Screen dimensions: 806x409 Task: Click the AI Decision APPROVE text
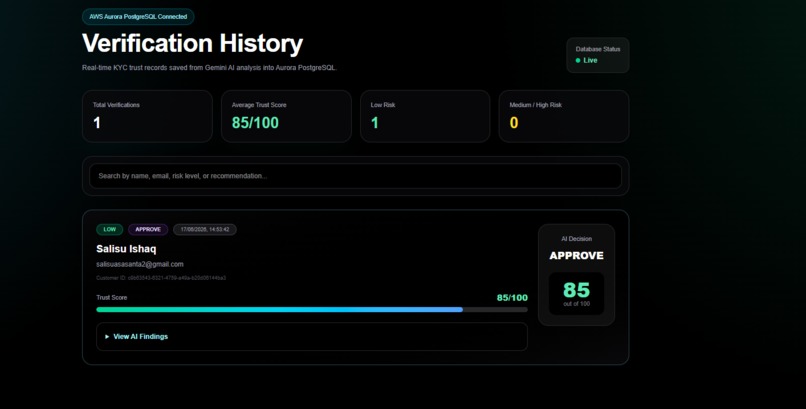pyautogui.click(x=576, y=255)
